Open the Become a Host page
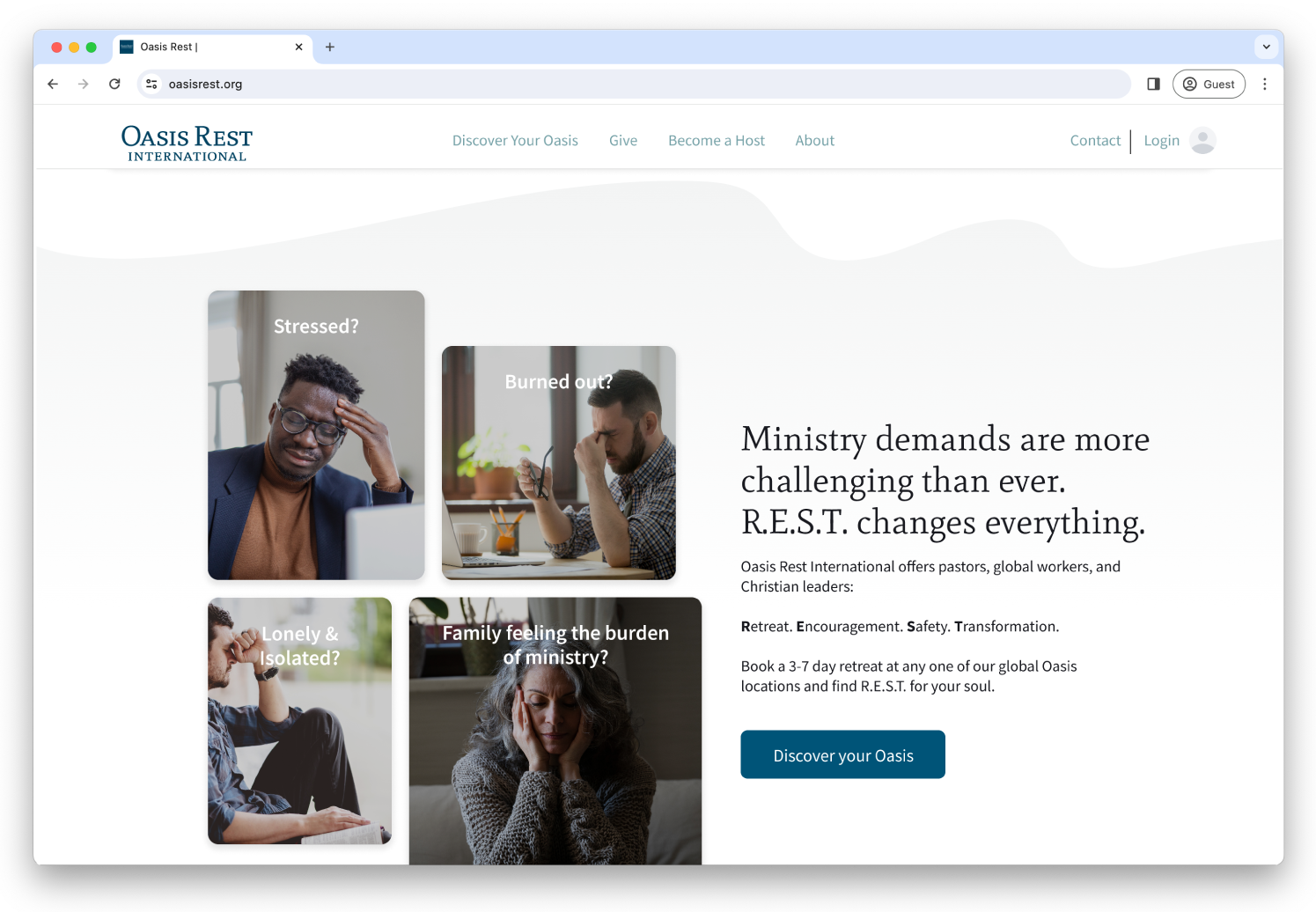This screenshot has height=912, width=1316. click(717, 141)
